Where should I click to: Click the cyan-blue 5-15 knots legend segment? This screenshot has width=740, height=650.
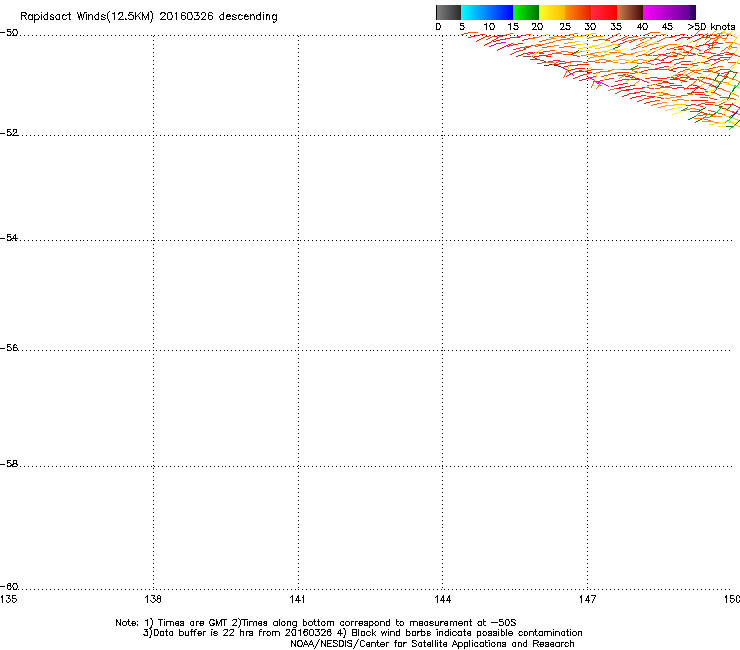[x=487, y=12]
